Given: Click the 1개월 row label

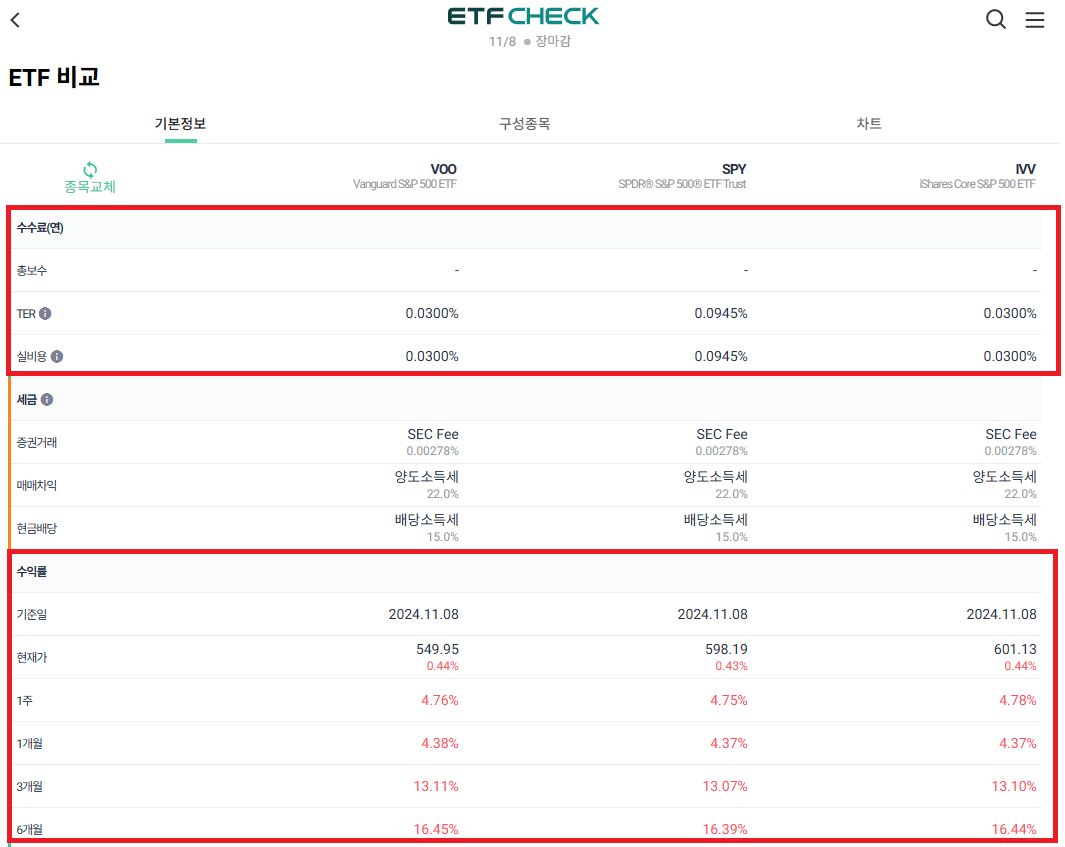Looking at the screenshot, I should [30, 743].
